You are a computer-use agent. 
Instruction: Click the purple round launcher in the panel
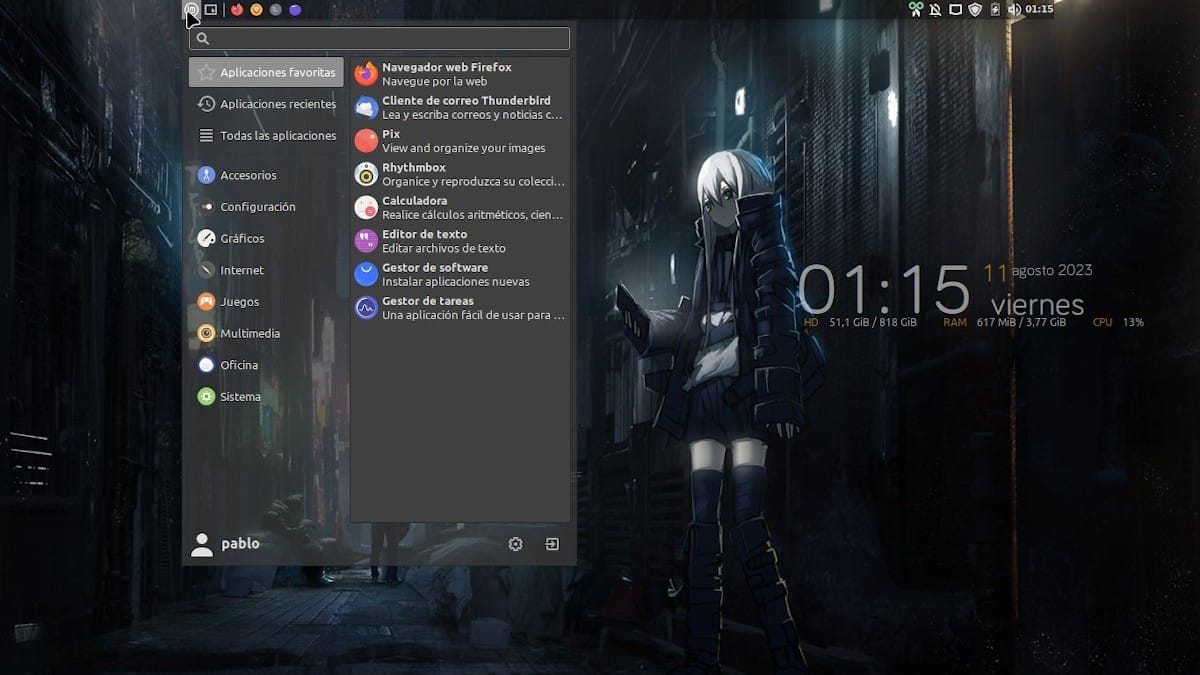pos(294,9)
